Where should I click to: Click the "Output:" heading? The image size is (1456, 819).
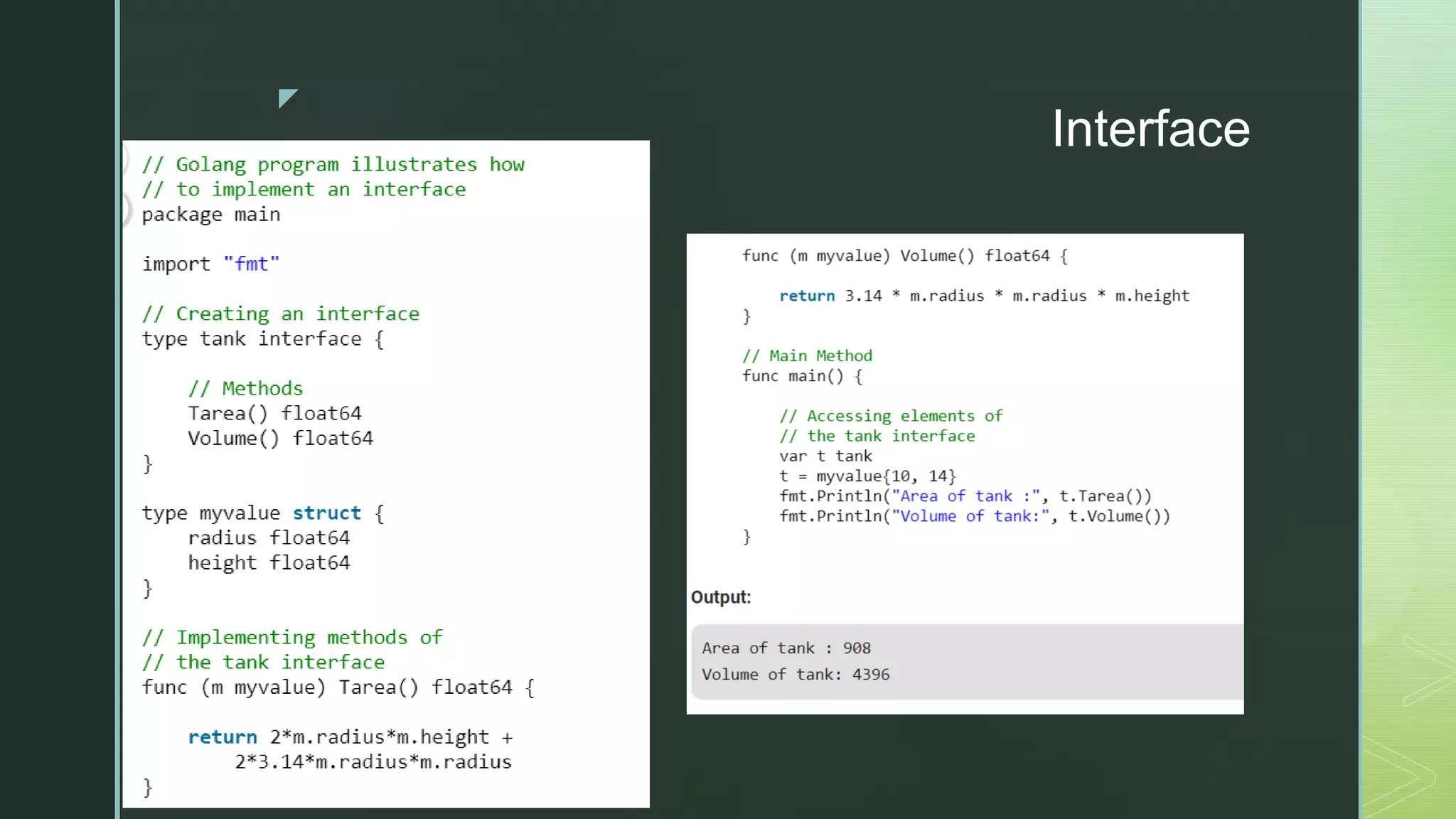tap(721, 597)
